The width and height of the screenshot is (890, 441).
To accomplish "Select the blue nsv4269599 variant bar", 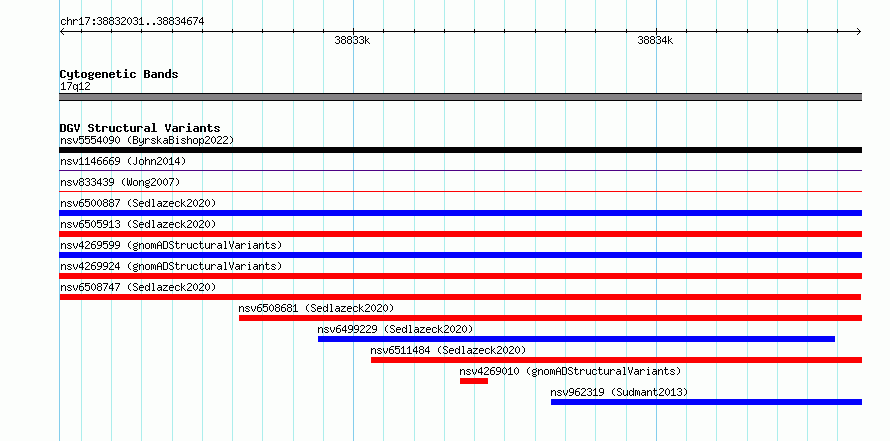I will coord(460,255).
